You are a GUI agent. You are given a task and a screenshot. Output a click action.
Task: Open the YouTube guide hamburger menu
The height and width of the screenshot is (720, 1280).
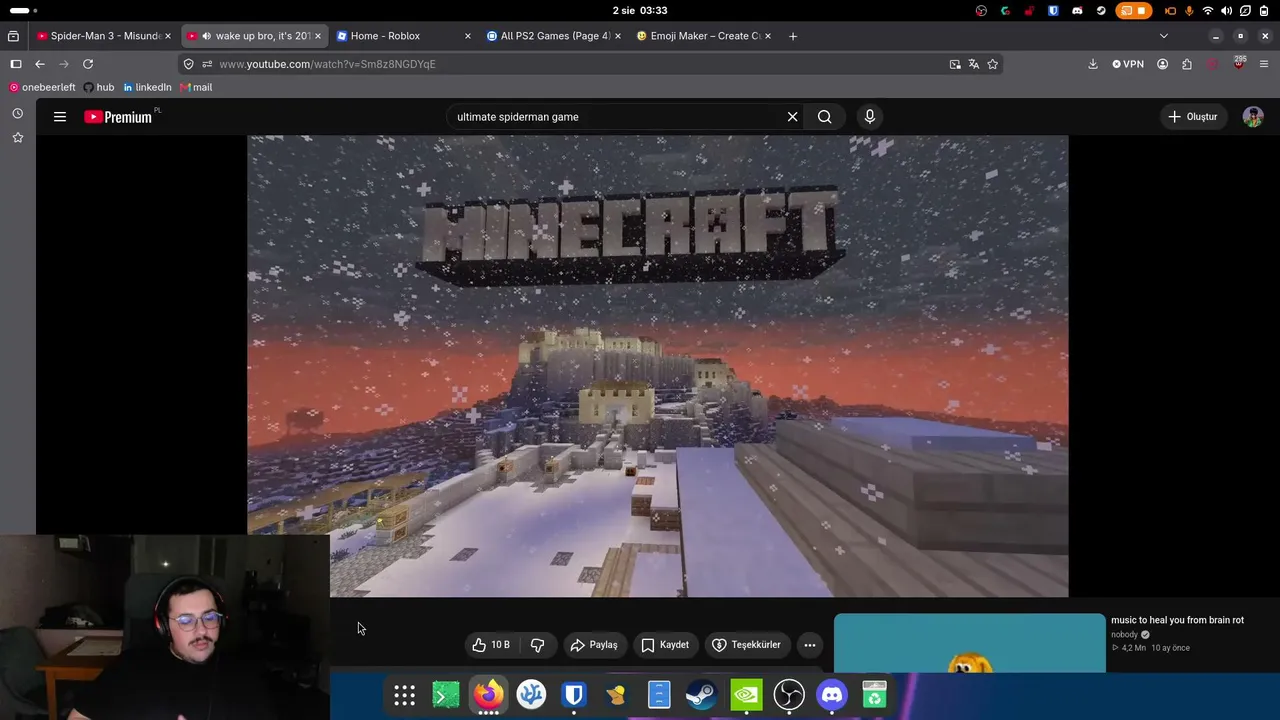60,117
